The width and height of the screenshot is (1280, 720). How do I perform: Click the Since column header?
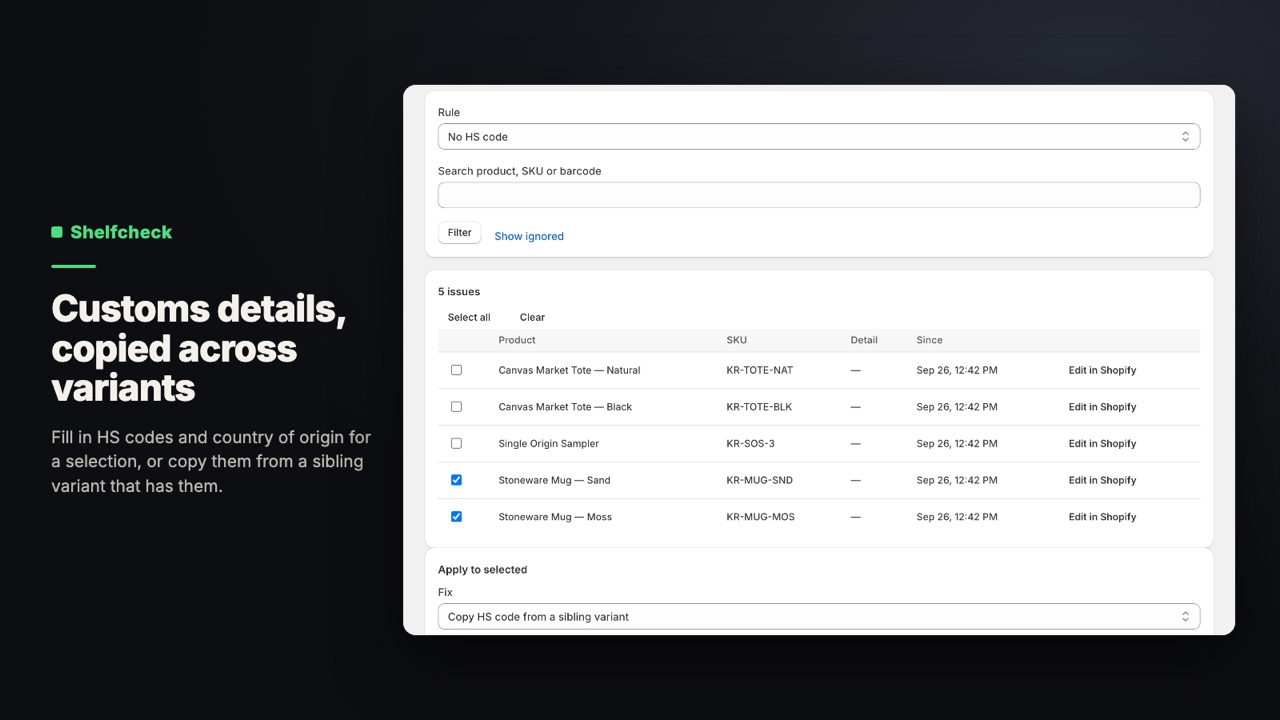929,340
